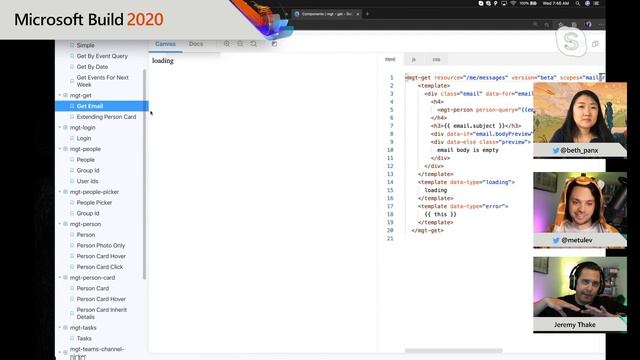Open macOS Spotlight search icon
Screen dimensions: 640x360
578,3
